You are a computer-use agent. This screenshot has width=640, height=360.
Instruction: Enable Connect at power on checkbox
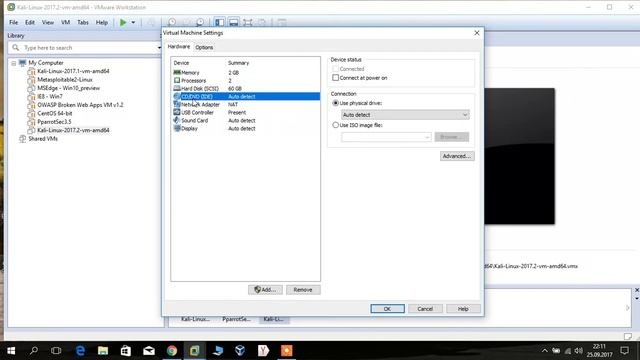point(336,78)
